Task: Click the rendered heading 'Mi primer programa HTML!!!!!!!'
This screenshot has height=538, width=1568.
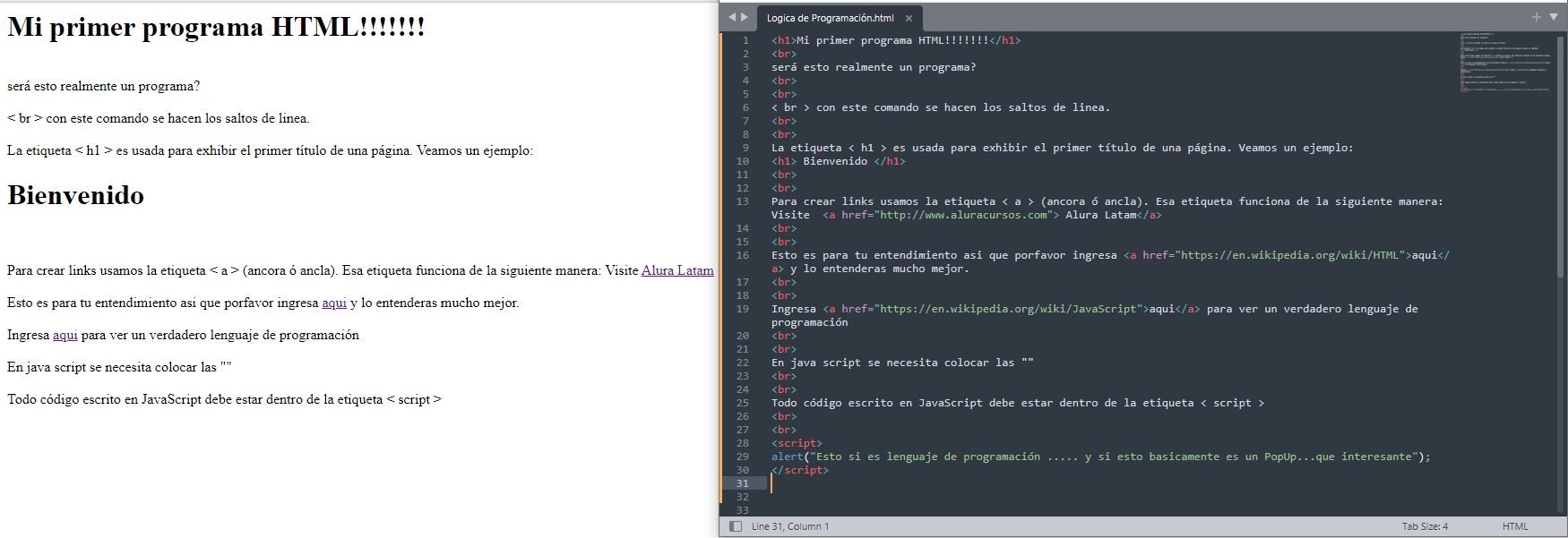Action: tap(216, 27)
